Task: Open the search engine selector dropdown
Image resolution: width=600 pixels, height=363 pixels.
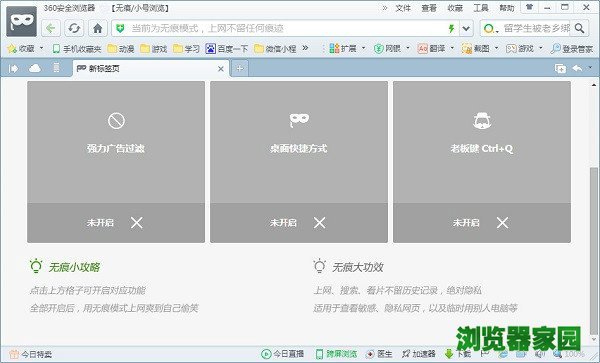Action: [491, 28]
